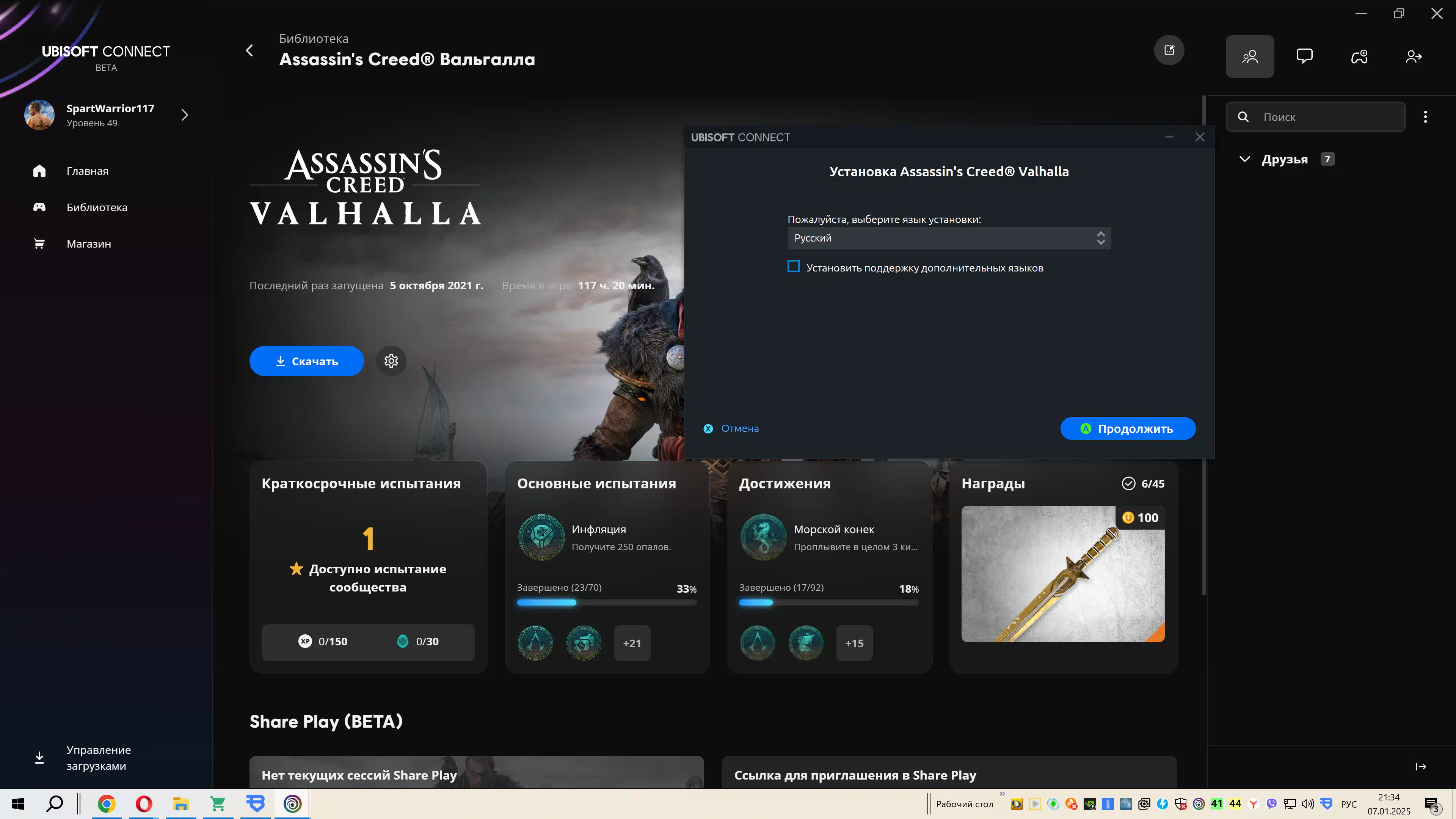Click the friends count badge 7

pyautogui.click(x=1327, y=159)
